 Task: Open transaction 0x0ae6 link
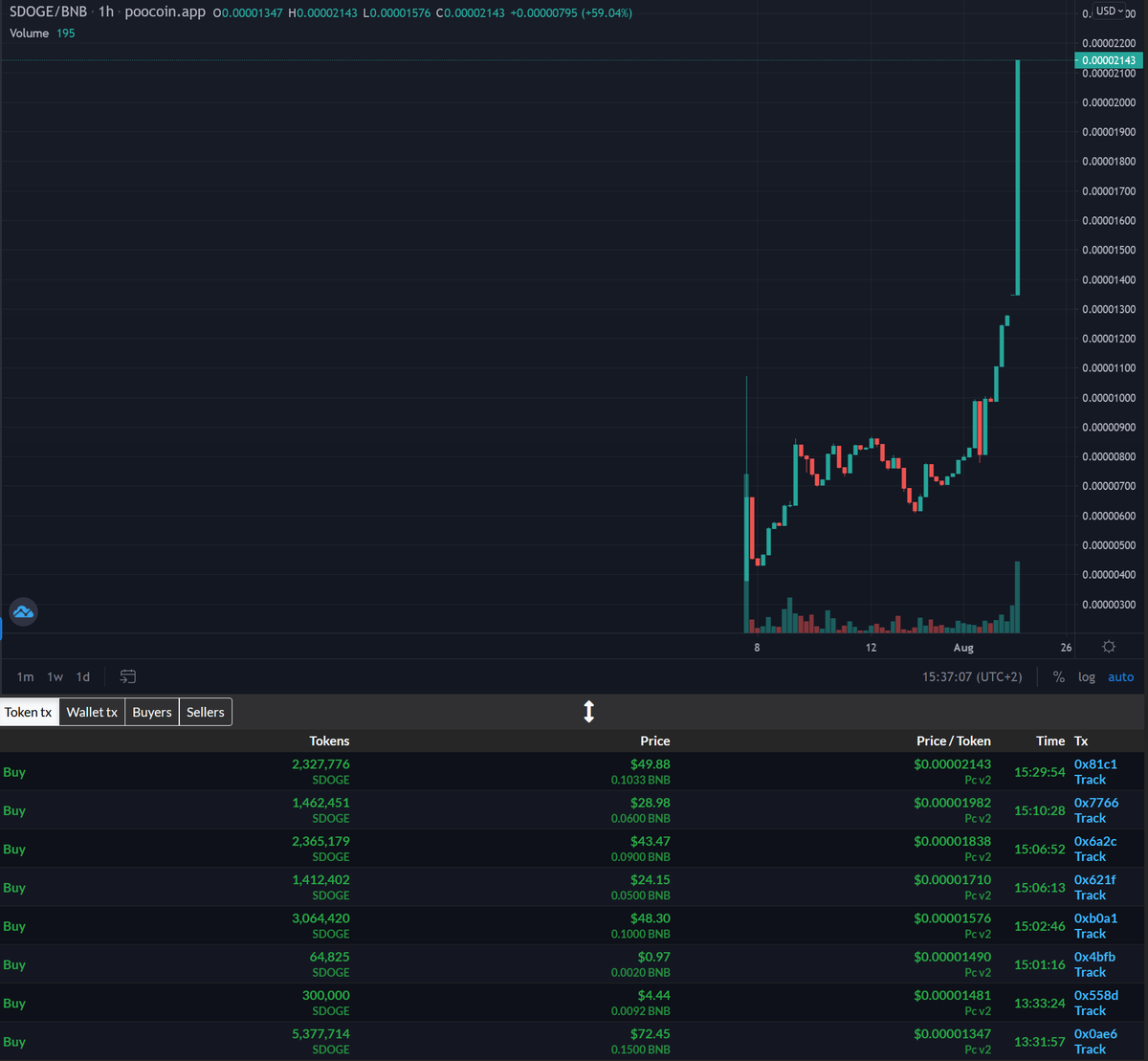coord(1095,1033)
